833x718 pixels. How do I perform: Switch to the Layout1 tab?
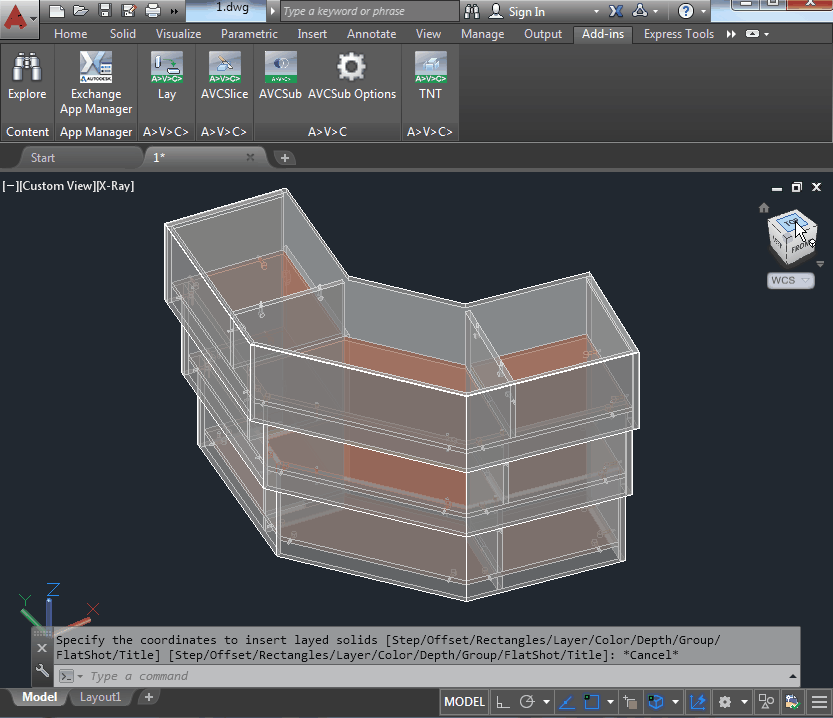tap(100, 697)
